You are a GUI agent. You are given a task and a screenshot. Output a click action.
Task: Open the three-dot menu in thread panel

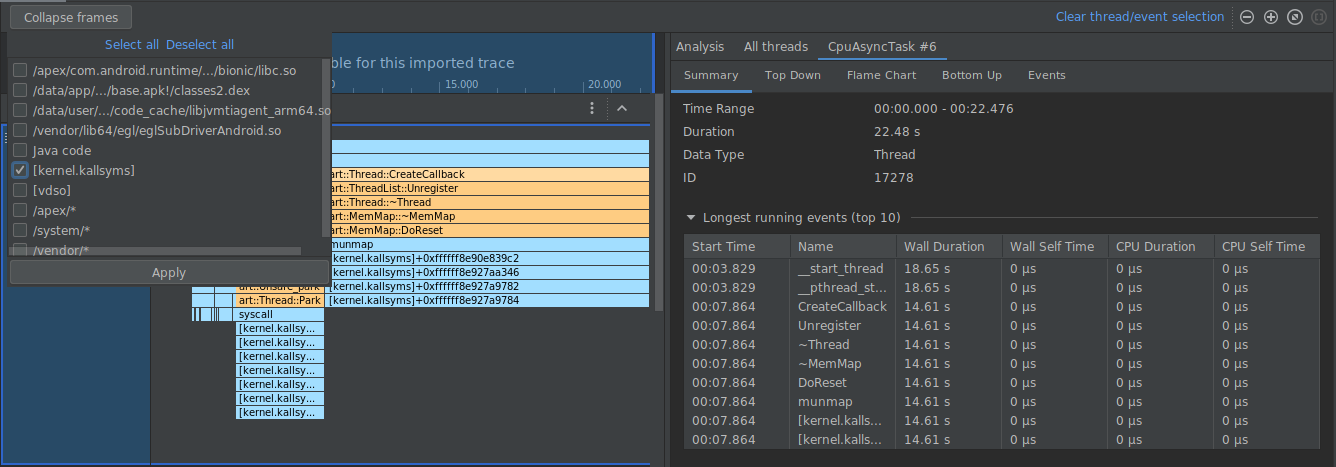592,108
